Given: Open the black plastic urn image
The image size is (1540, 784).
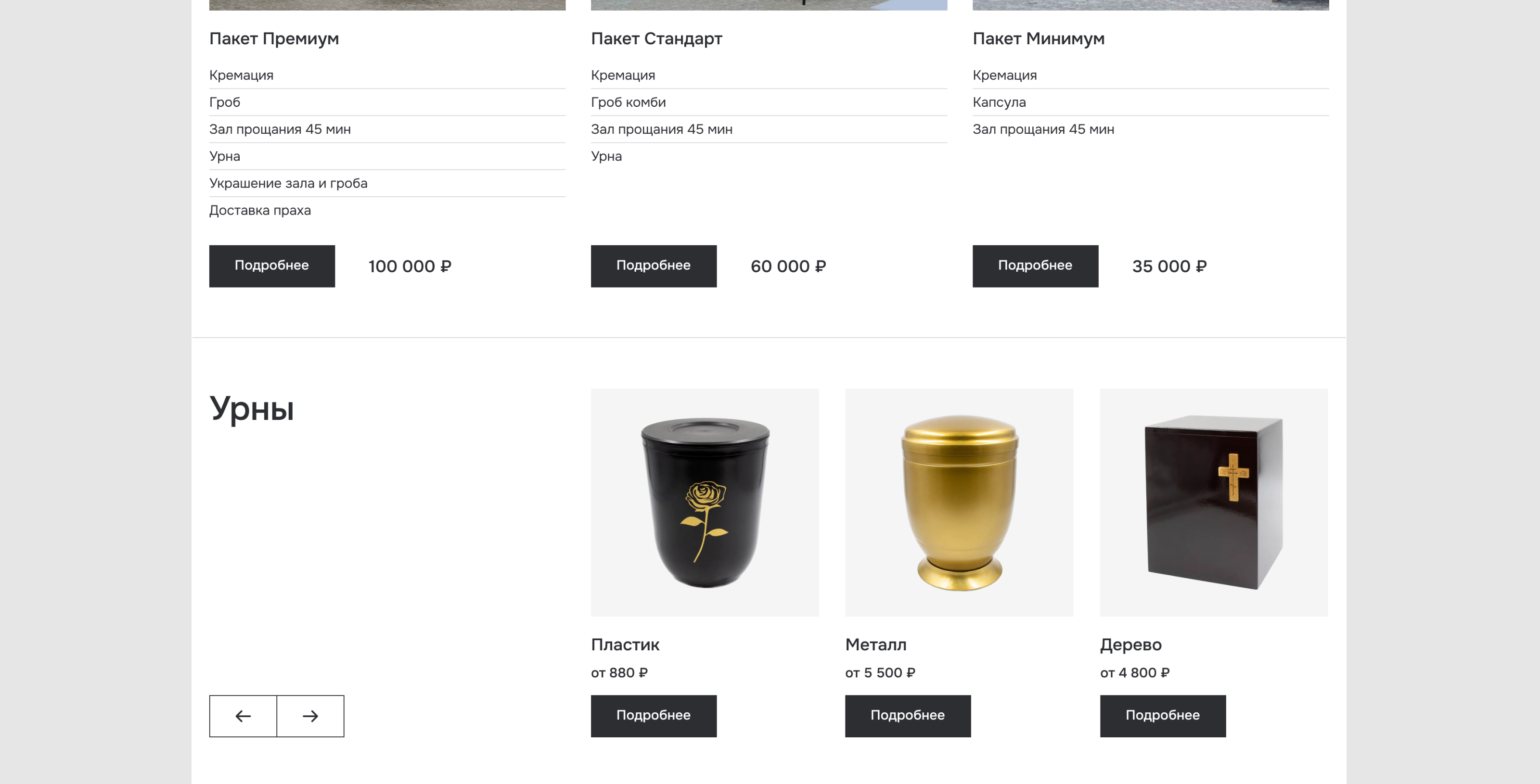Looking at the screenshot, I should click(x=705, y=502).
